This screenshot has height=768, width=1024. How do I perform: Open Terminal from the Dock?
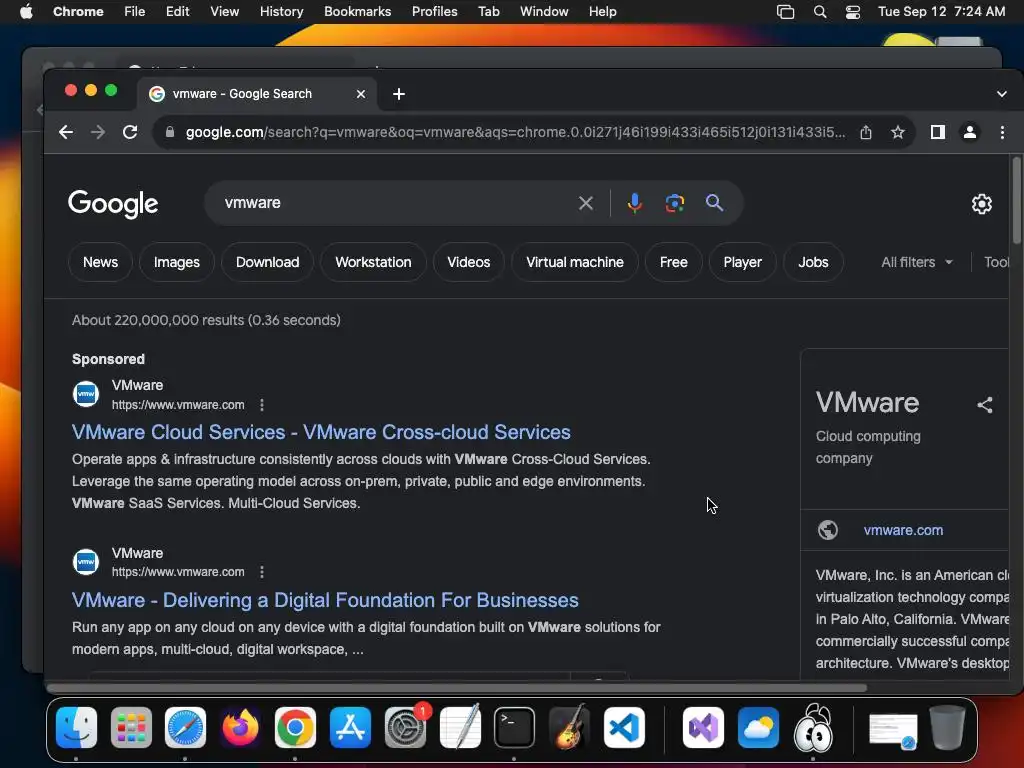point(515,728)
